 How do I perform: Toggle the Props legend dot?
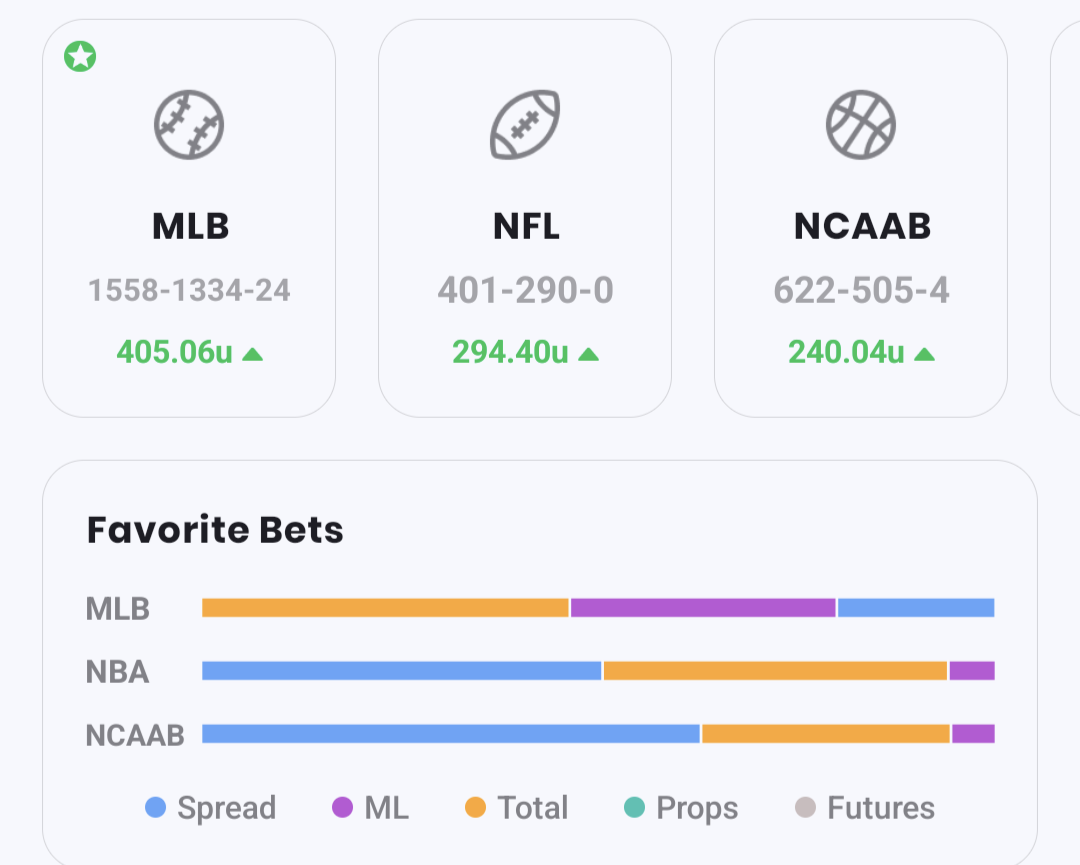[x=634, y=807]
